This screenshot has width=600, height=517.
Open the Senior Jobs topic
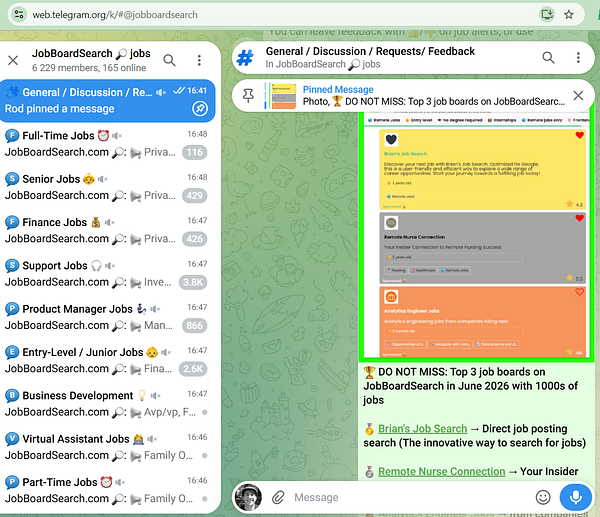pyautogui.click(x=106, y=187)
